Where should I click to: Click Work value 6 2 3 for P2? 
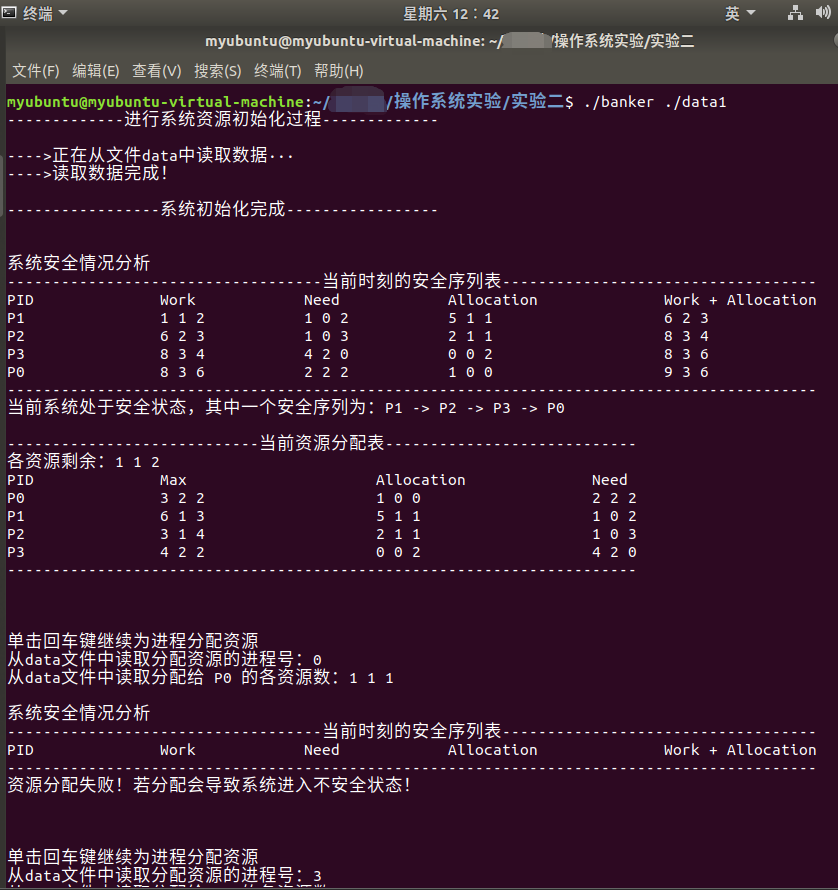[x=182, y=337]
